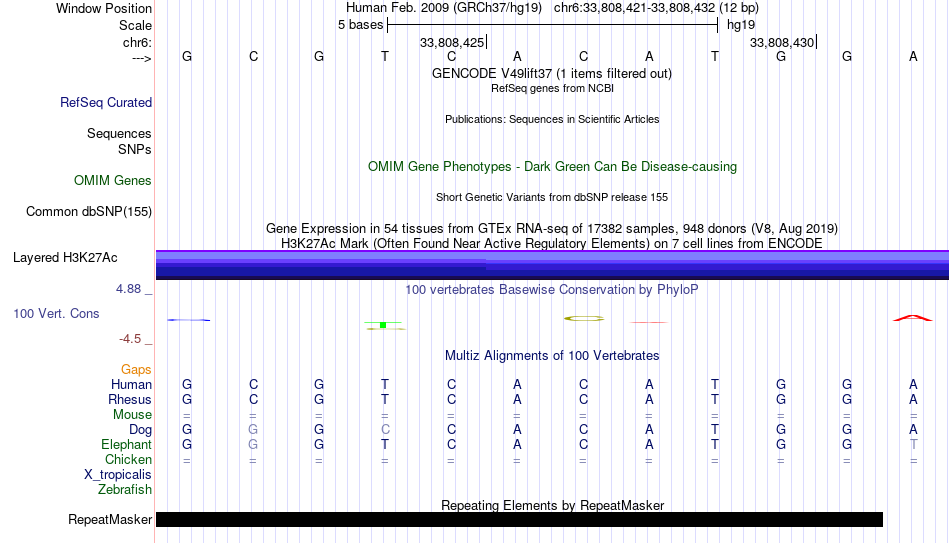Click the Elephant species row label
Viewport: 950px width, 543px height.
click(x=127, y=444)
